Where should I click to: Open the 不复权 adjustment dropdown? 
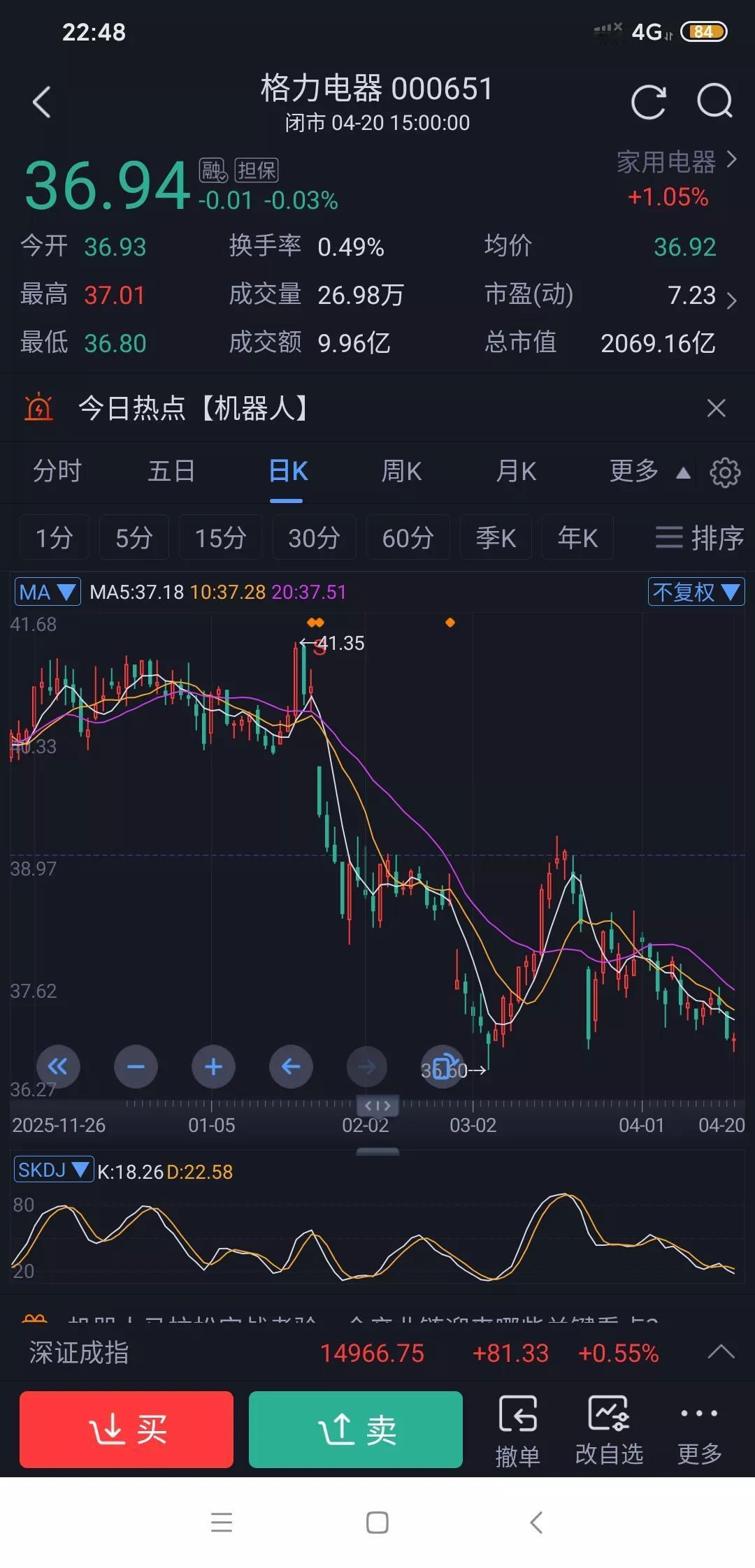696,593
